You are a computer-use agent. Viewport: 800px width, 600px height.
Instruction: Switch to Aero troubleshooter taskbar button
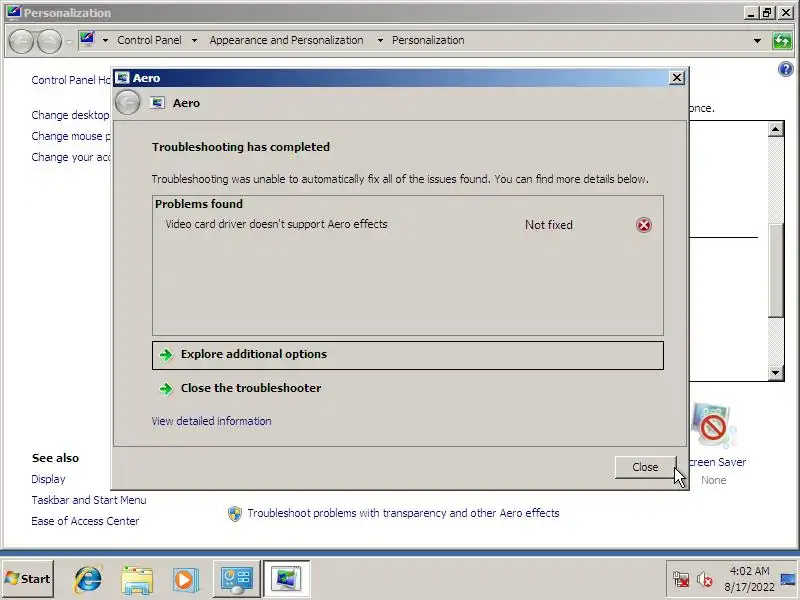click(x=286, y=579)
